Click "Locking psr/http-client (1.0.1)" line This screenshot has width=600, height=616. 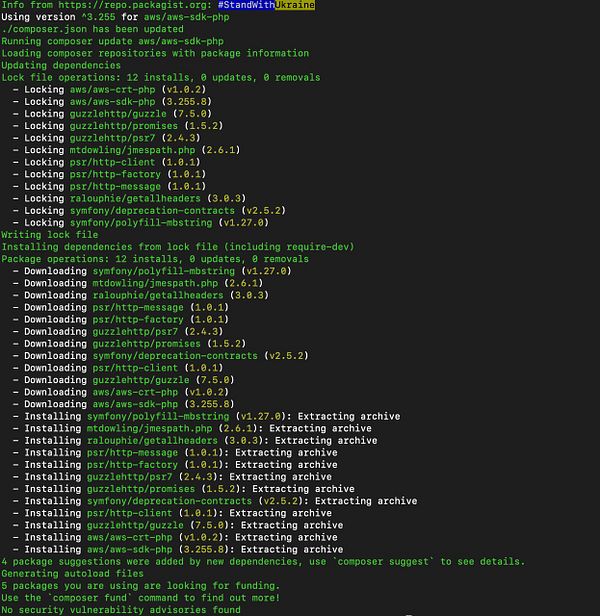tap(106, 163)
